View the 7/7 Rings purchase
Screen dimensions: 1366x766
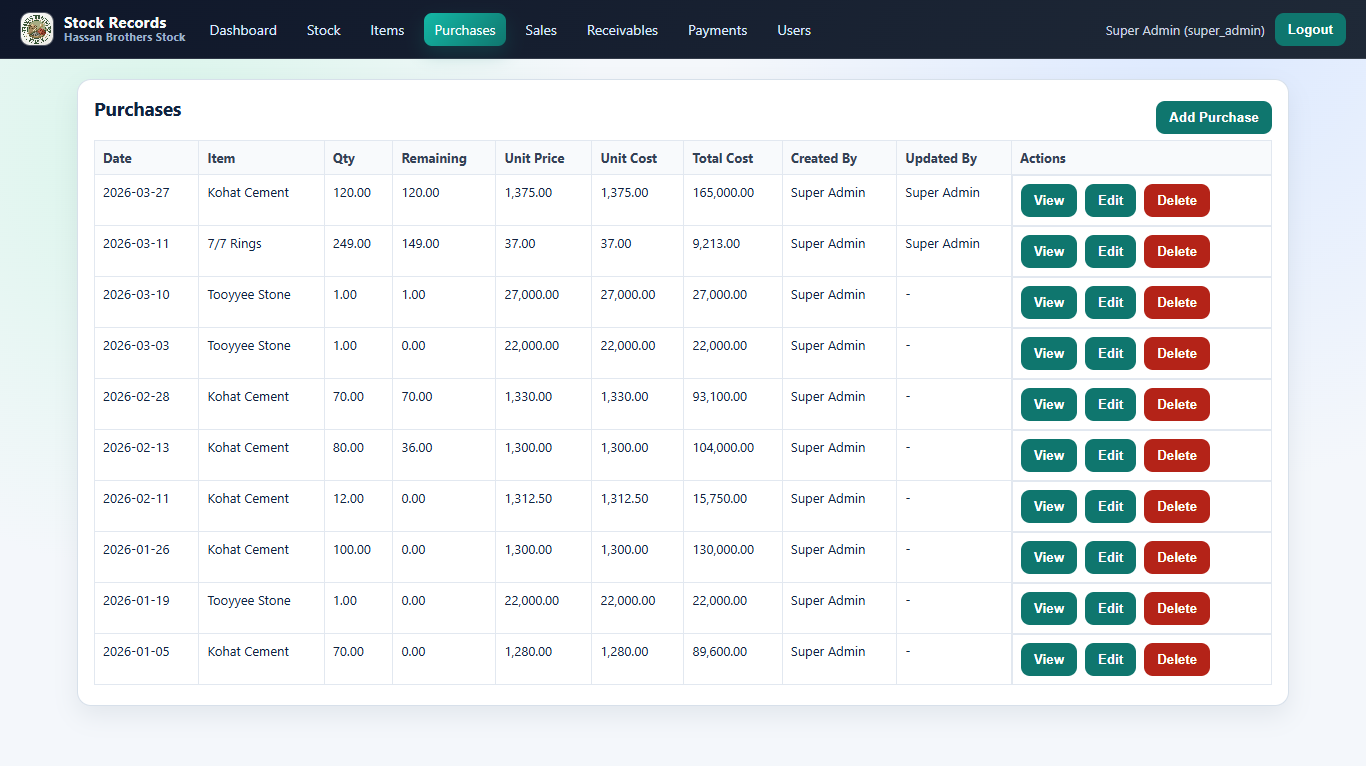coord(1049,251)
